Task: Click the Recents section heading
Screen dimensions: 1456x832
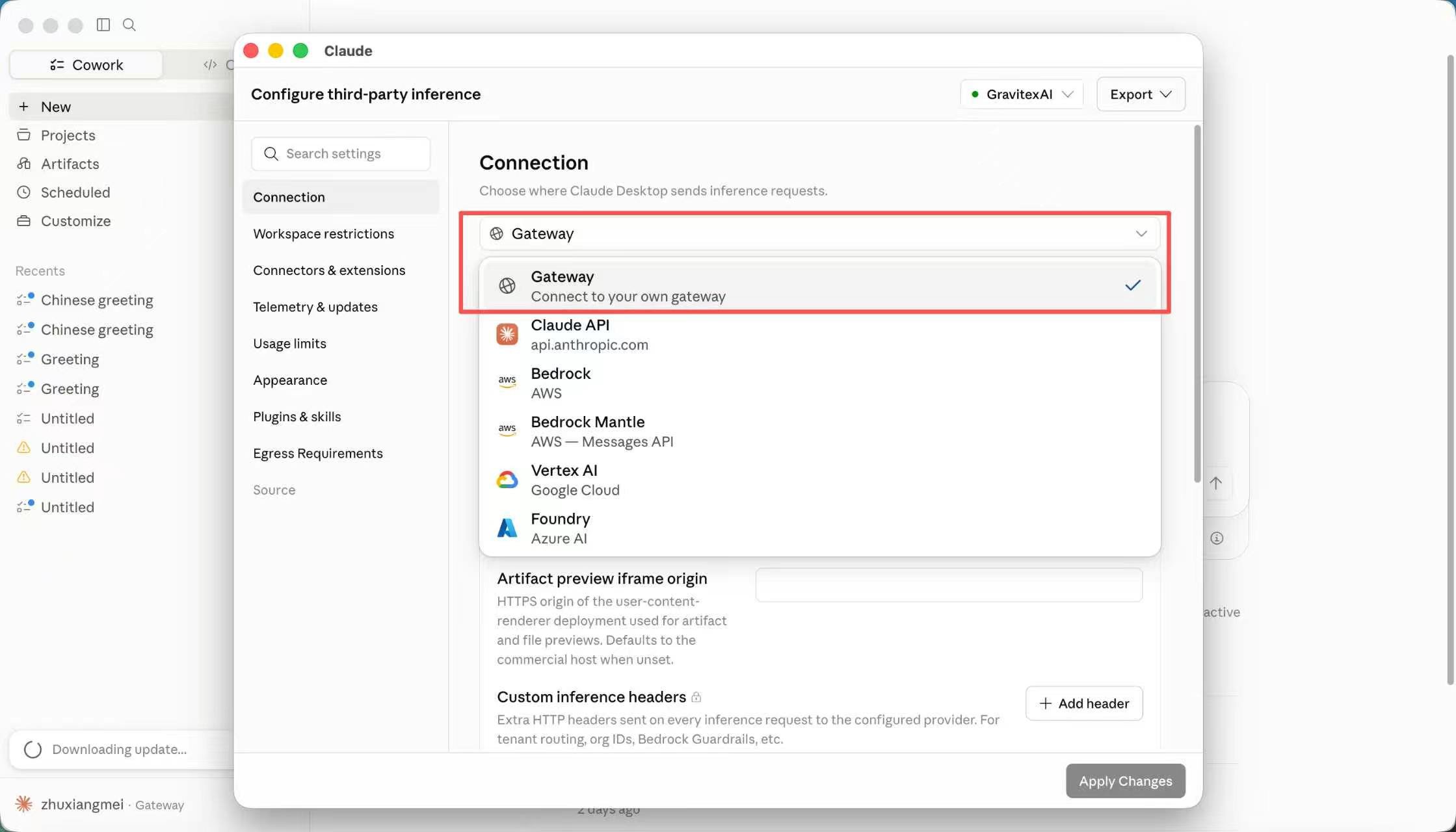Action: point(40,271)
